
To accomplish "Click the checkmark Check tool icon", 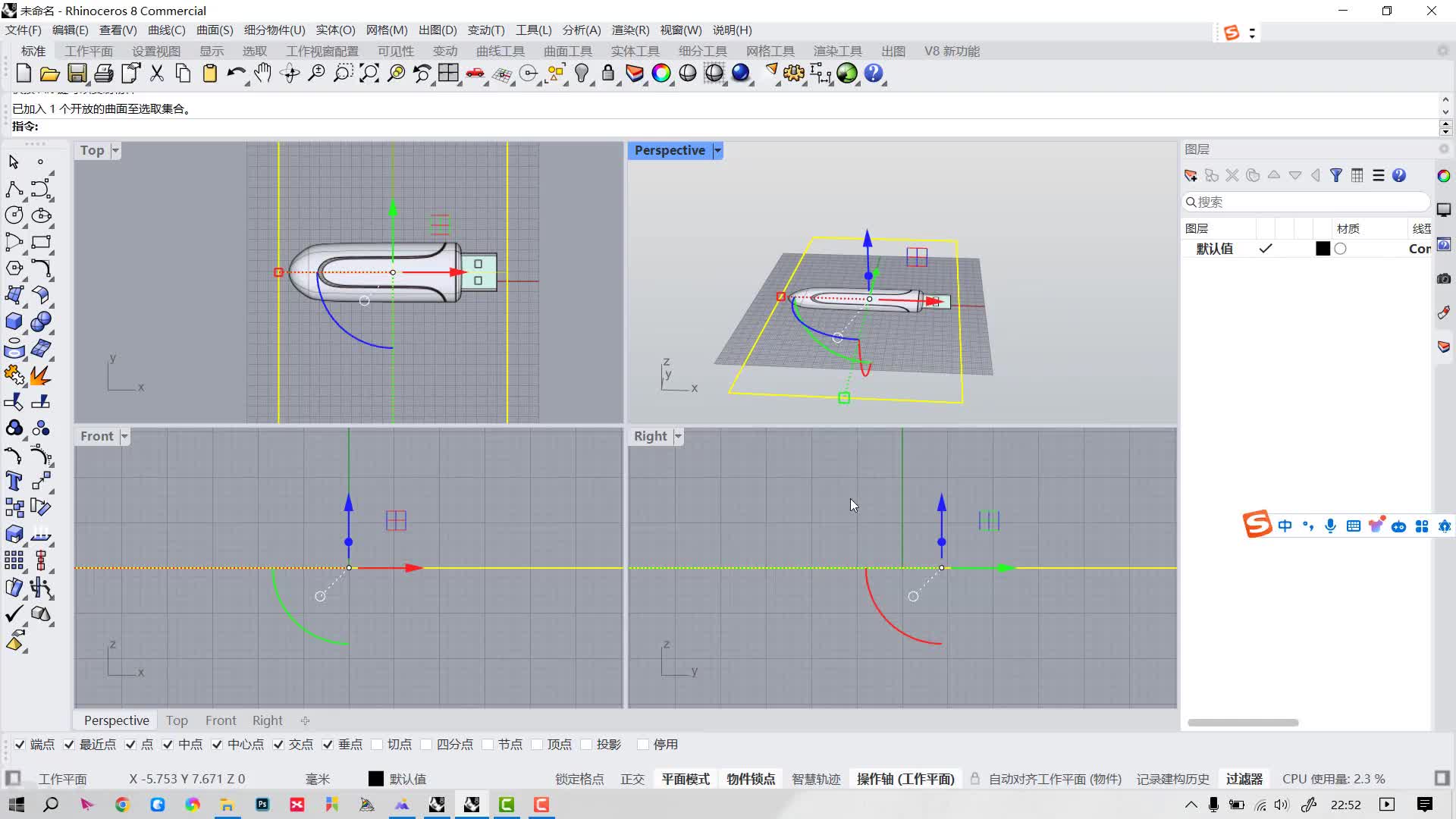I will 14,613.
